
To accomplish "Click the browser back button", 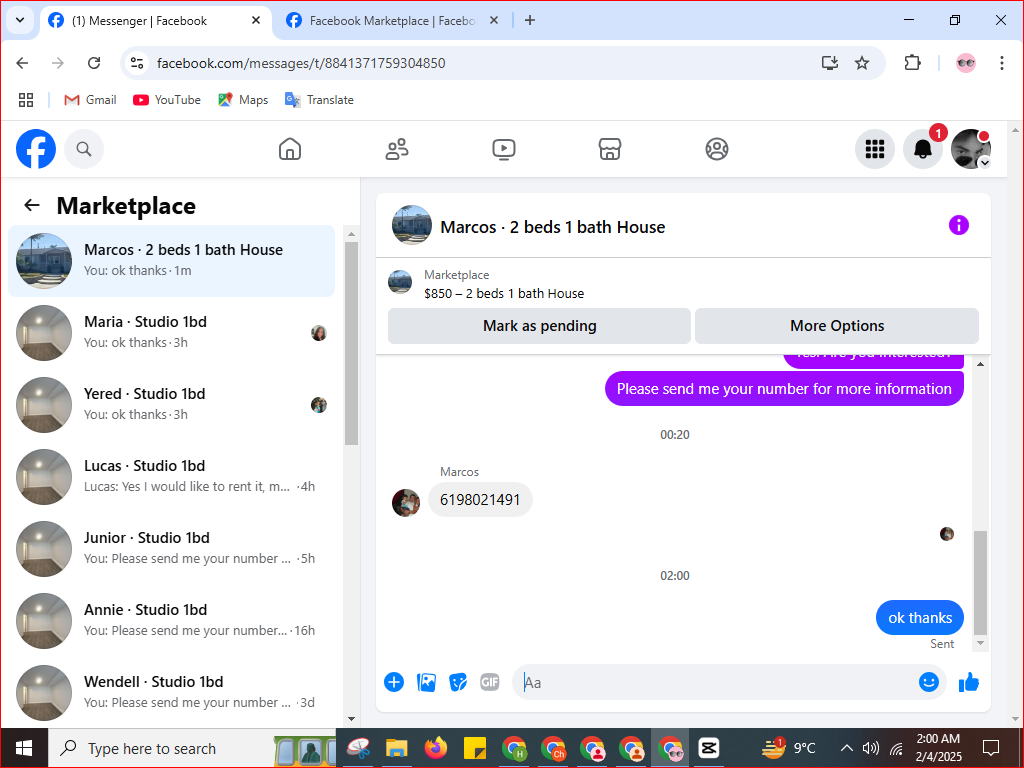I will 22,63.
